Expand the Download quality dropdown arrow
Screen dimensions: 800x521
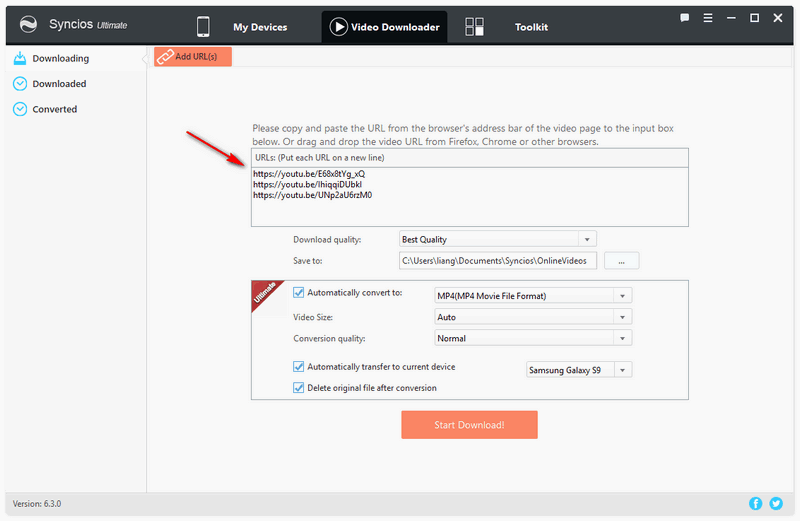click(x=587, y=239)
